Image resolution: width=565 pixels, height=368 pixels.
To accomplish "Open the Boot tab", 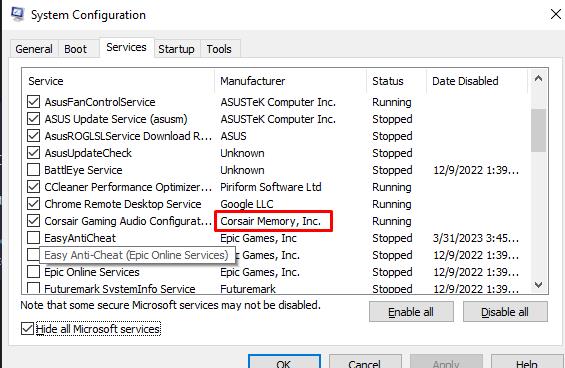I will click(76, 49).
